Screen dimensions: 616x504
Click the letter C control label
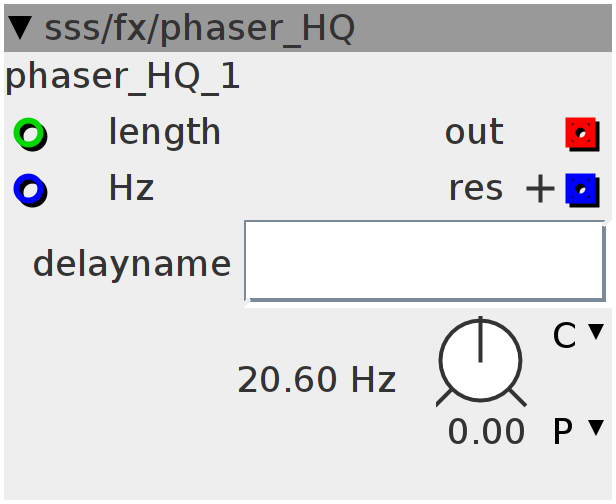tap(564, 335)
